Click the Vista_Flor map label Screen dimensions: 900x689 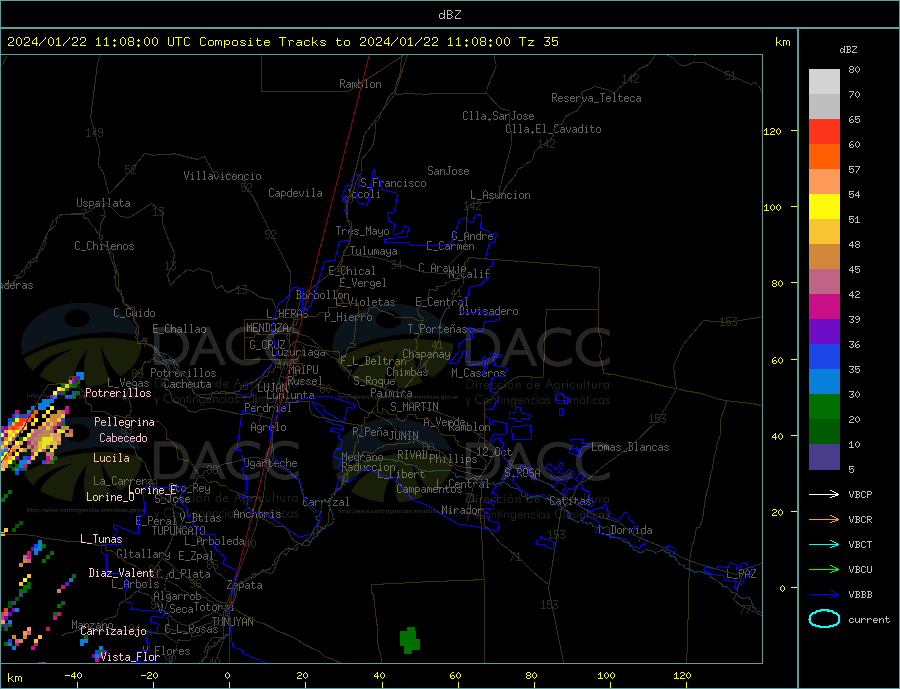pos(130,657)
